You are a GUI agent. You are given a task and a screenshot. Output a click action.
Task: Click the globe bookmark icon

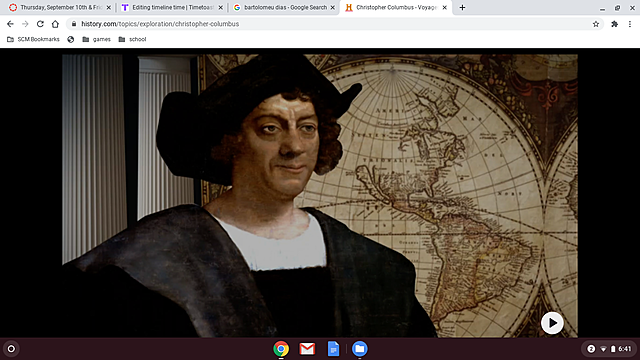coord(71,39)
